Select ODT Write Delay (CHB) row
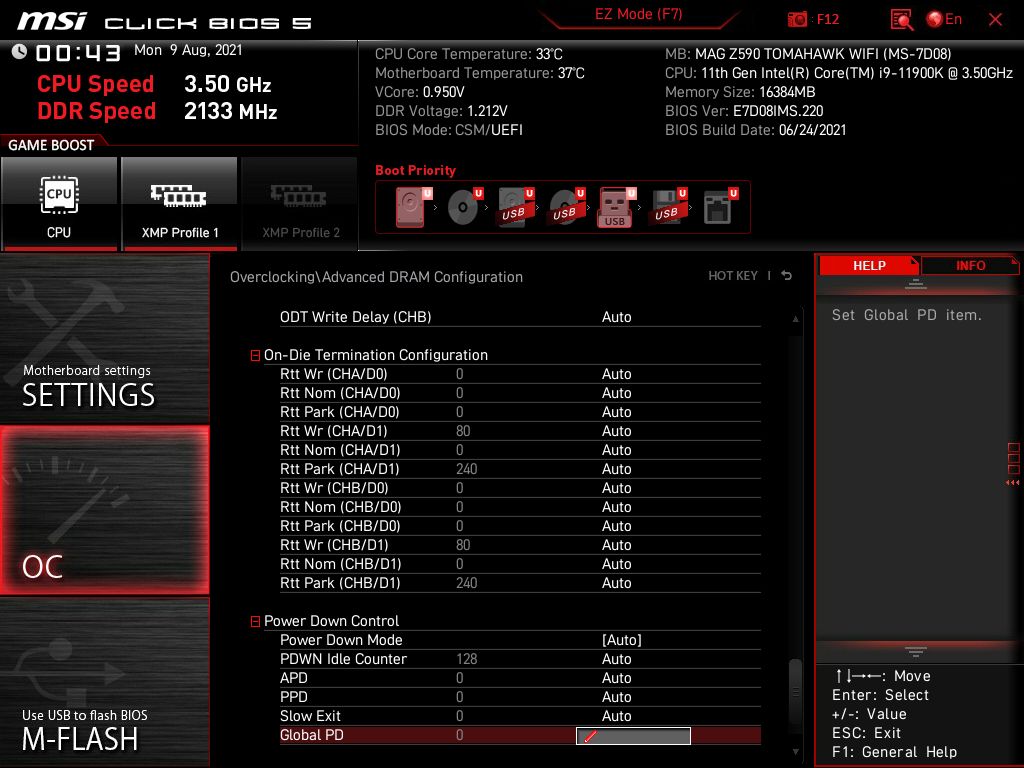 520,317
